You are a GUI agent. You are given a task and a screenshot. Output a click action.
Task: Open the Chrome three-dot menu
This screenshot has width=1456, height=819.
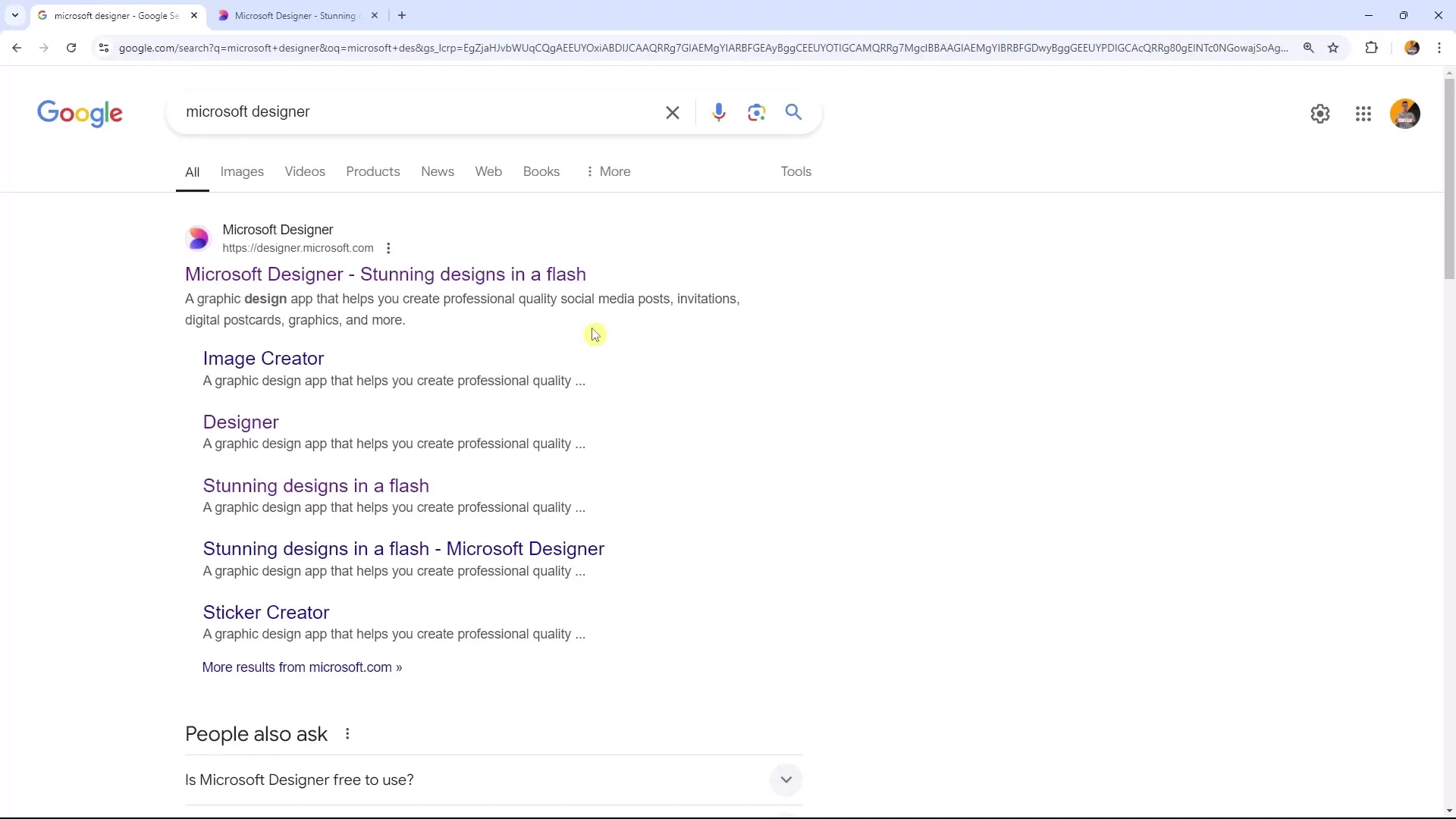point(1439,48)
